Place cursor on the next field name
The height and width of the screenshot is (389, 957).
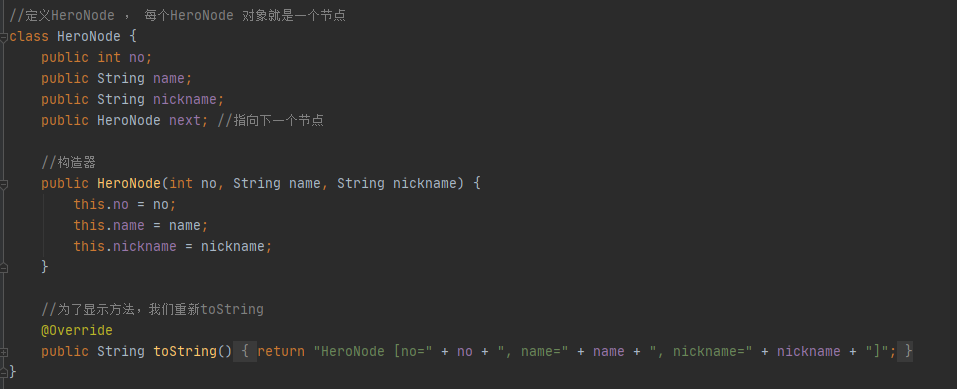click(x=185, y=120)
